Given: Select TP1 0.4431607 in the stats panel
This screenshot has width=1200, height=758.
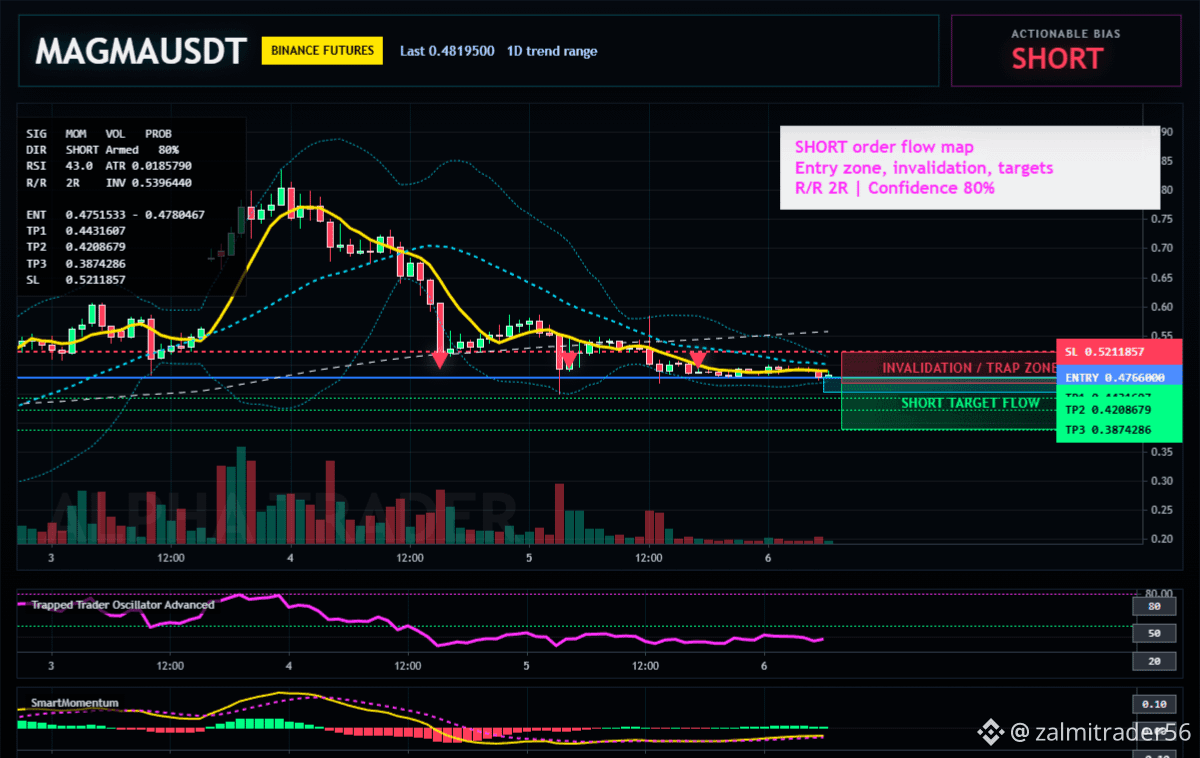Looking at the screenshot, I should 75,230.
